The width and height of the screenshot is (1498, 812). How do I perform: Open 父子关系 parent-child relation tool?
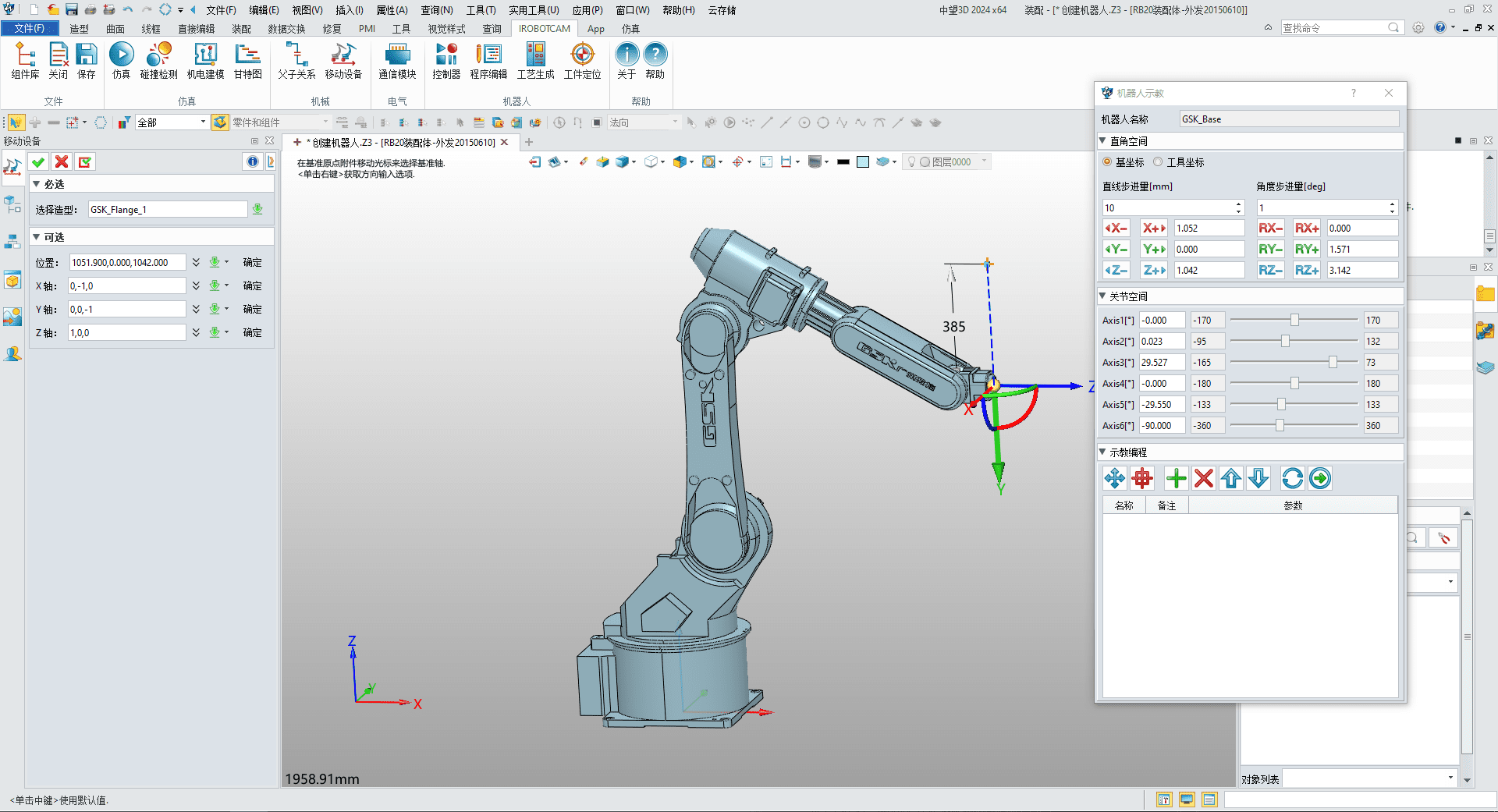(x=296, y=61)
